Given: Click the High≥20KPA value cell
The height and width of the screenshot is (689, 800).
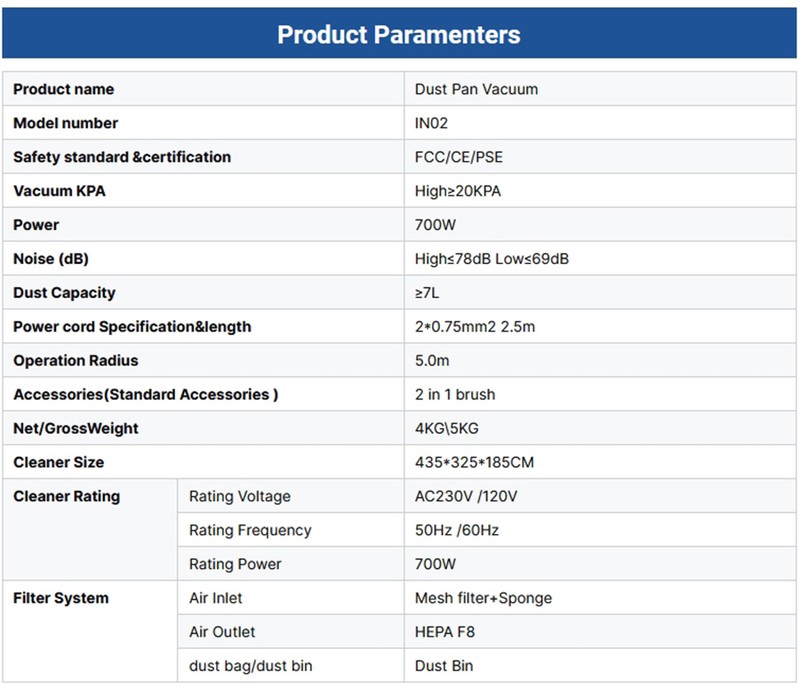Looking at the screenshot, I should 458,191.
